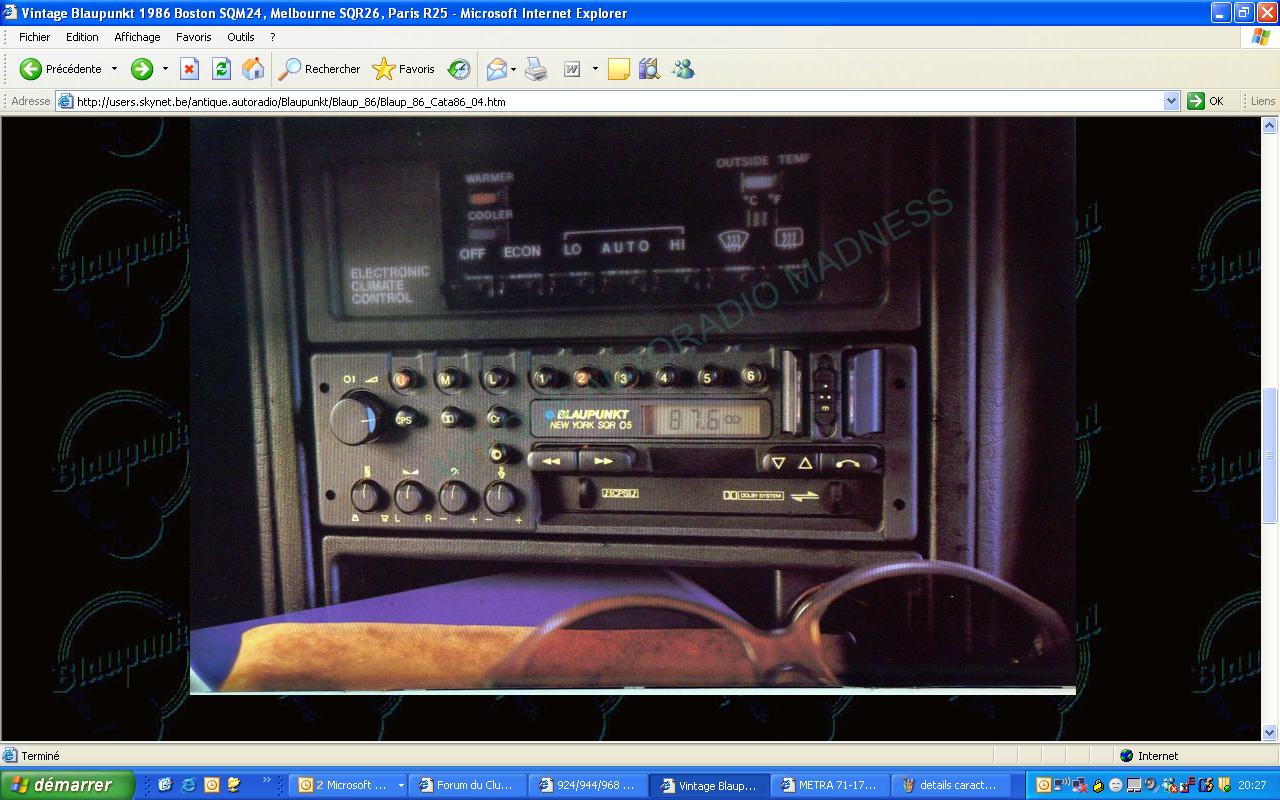Click the scroll up arrow
Image resolution: width=1280 pixels, height=800 pixels.
point(1270,125)
